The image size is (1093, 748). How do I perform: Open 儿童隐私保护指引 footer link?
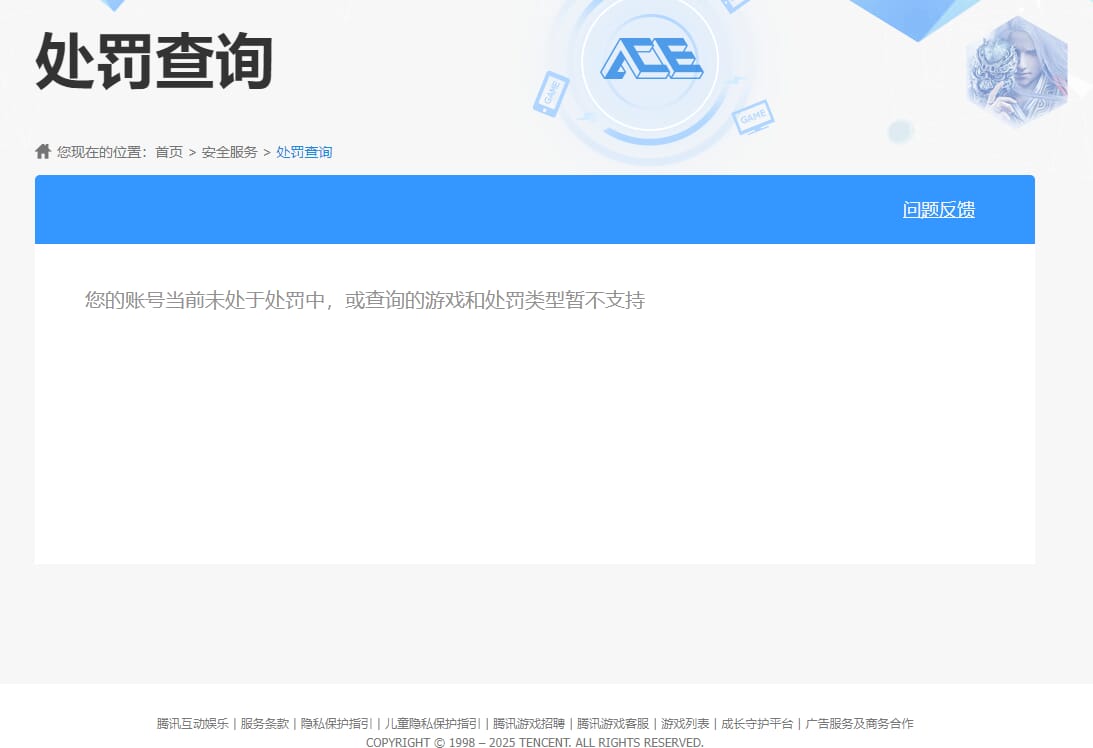point(433,724)
